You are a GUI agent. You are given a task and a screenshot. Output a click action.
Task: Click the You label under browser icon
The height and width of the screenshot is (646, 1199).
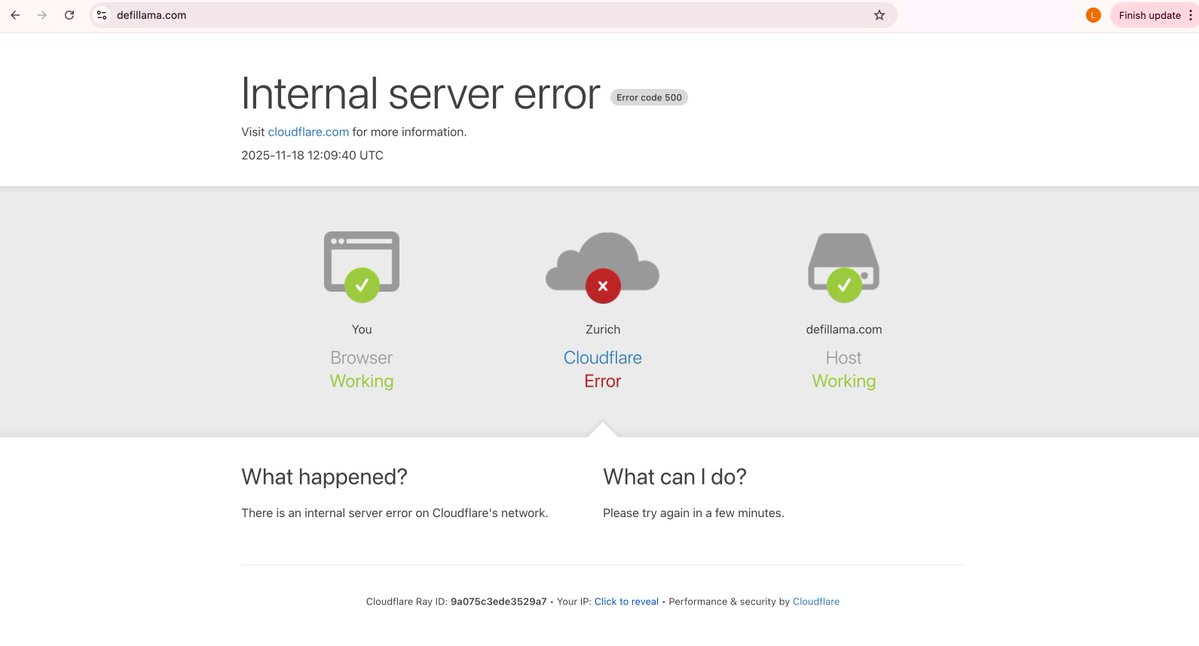pyautogui.click(x=362, y=329)
